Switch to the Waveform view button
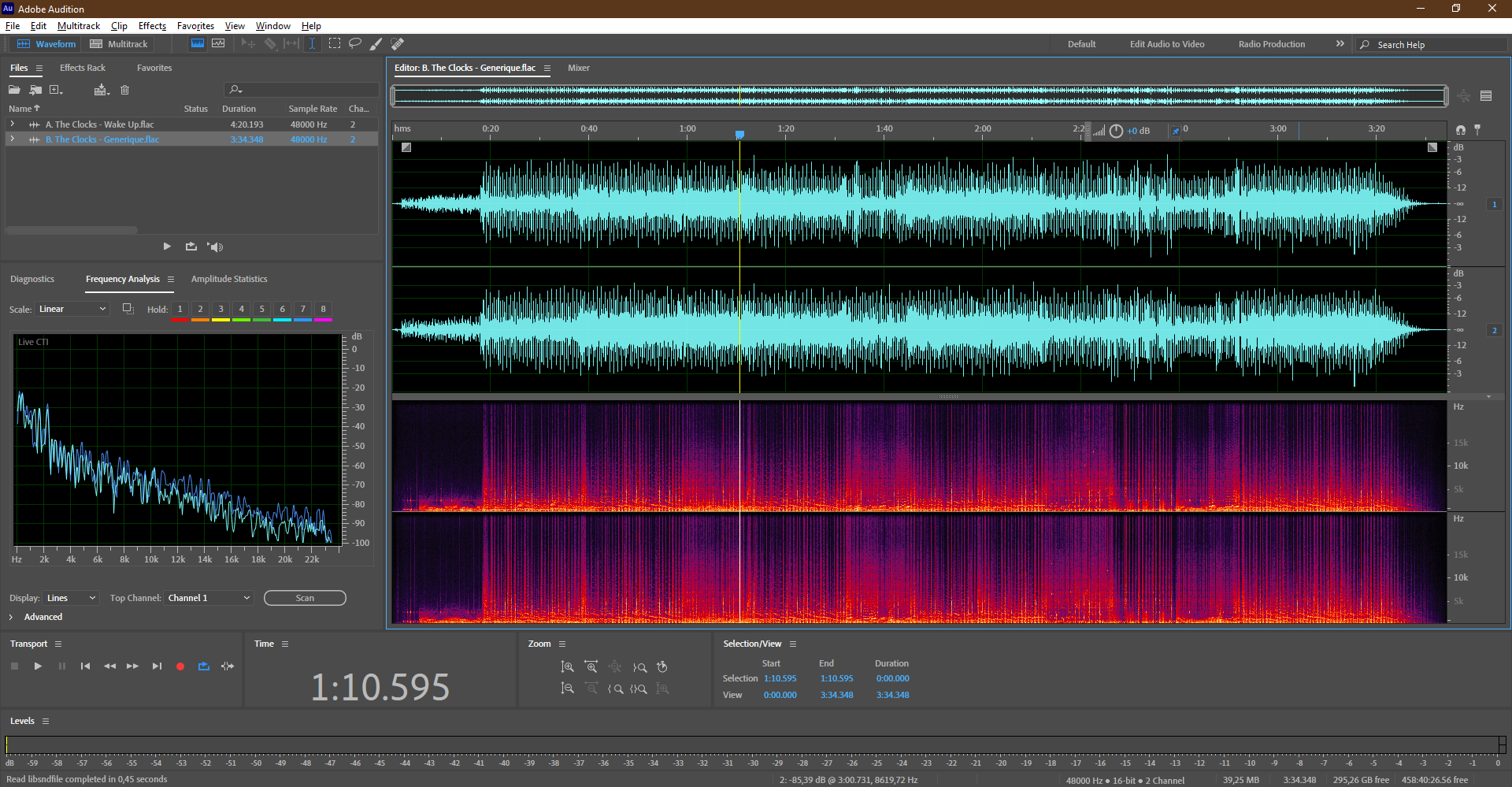Viewport: 1512px width, 787px height. click(x=46, y=44)
